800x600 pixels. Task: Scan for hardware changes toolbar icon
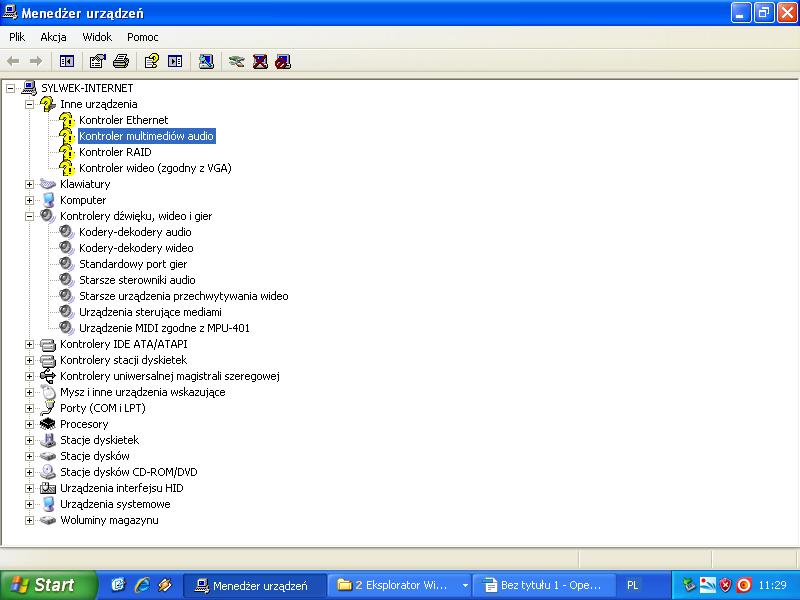[206, 62]
